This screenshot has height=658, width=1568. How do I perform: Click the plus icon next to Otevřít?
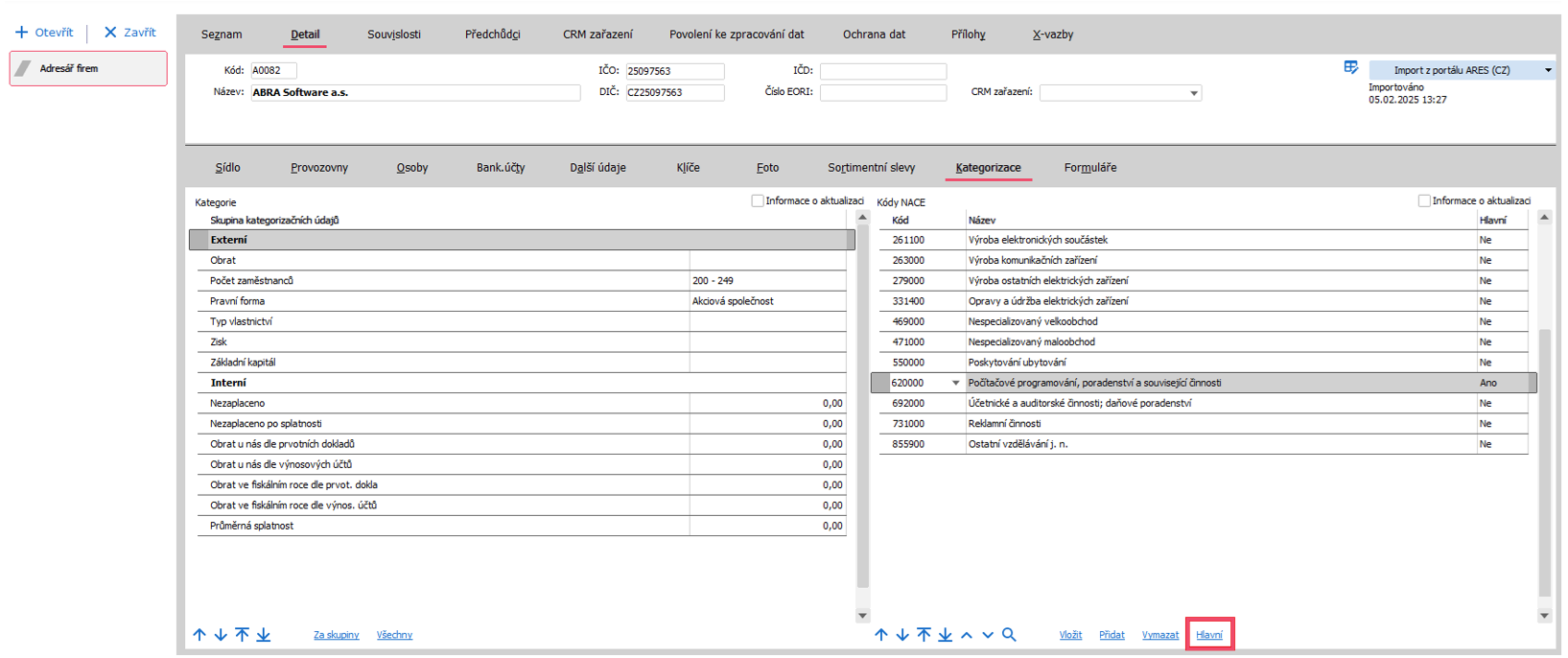point(21,33)
